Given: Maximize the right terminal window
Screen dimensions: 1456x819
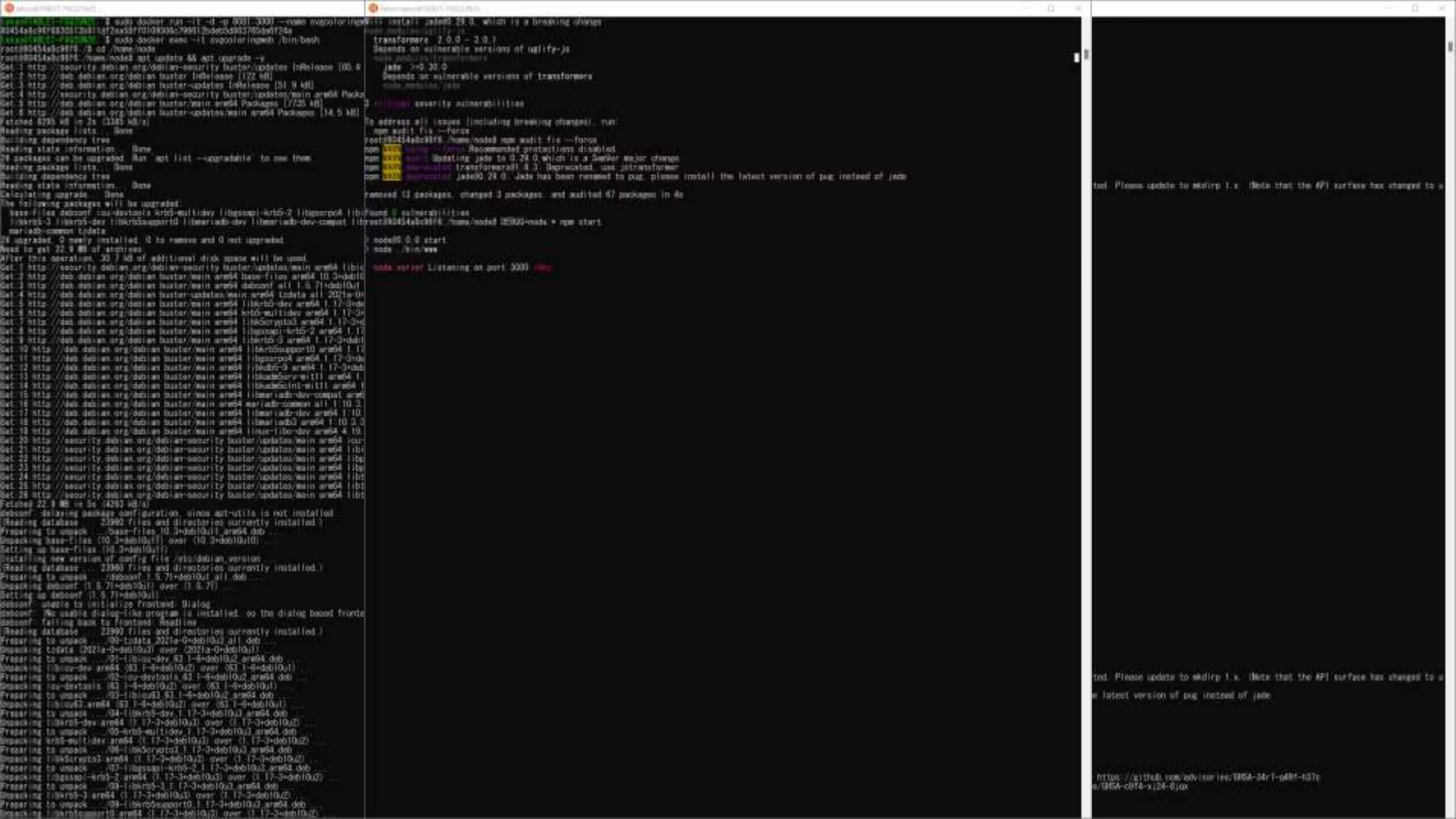Looking at the screenshot, I should click(1415, 8).
